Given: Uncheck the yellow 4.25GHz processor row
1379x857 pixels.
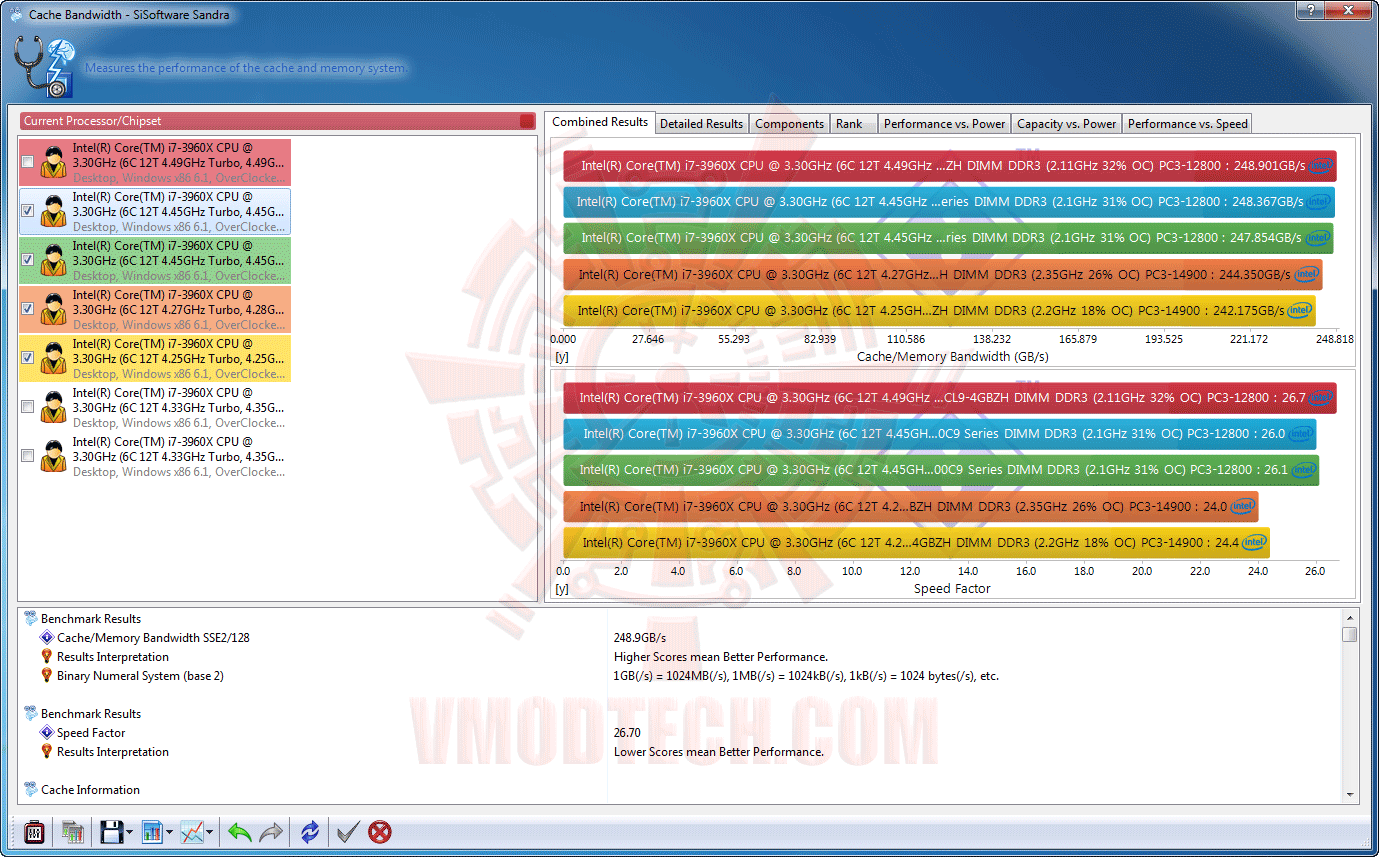Looking at the screenshot, I should pyautogui.click(x=27, y=358).
